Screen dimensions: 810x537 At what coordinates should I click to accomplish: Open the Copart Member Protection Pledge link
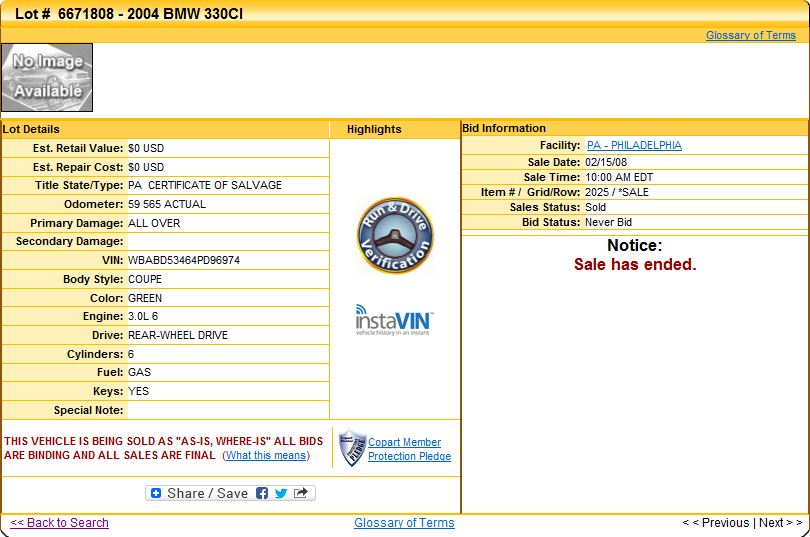point(409,449)
